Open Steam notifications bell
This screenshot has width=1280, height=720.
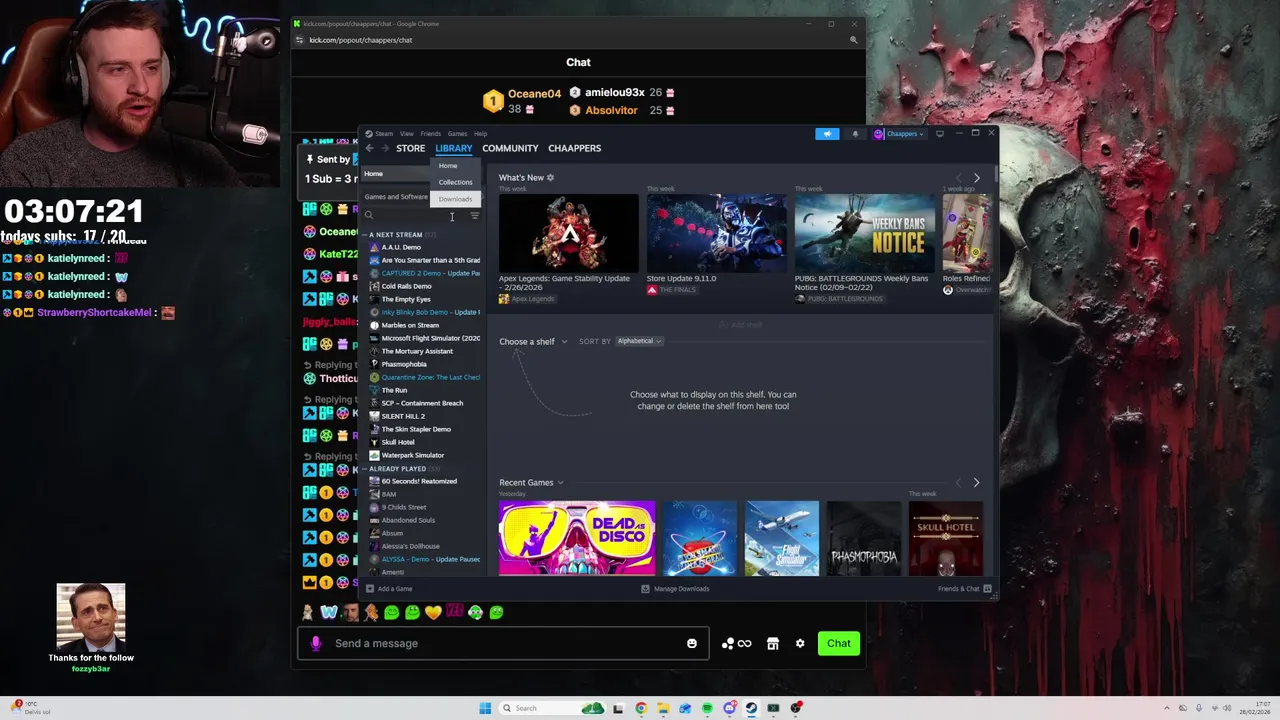coord(854,133)
